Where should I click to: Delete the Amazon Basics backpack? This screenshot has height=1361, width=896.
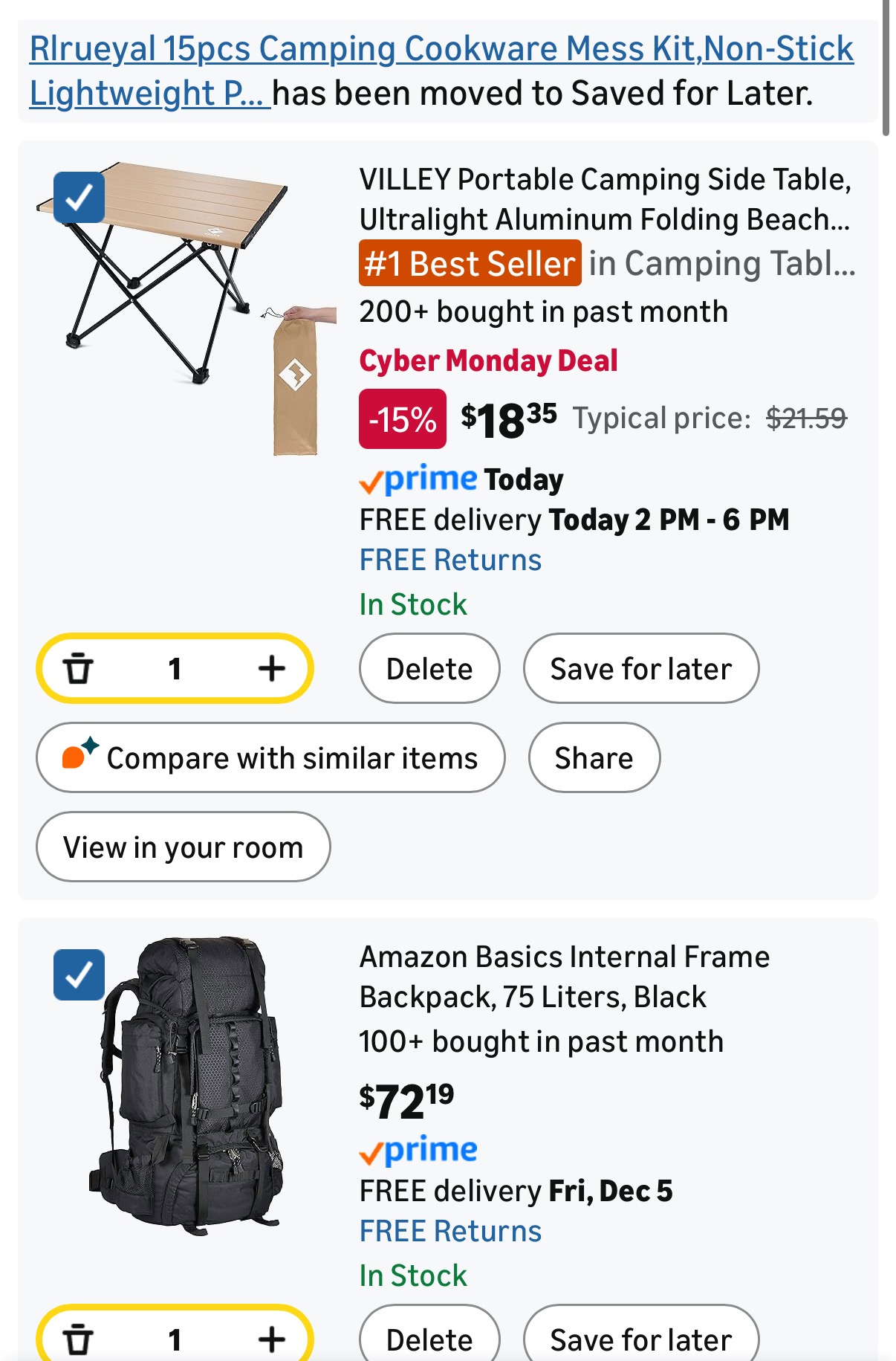[429, 1338]
